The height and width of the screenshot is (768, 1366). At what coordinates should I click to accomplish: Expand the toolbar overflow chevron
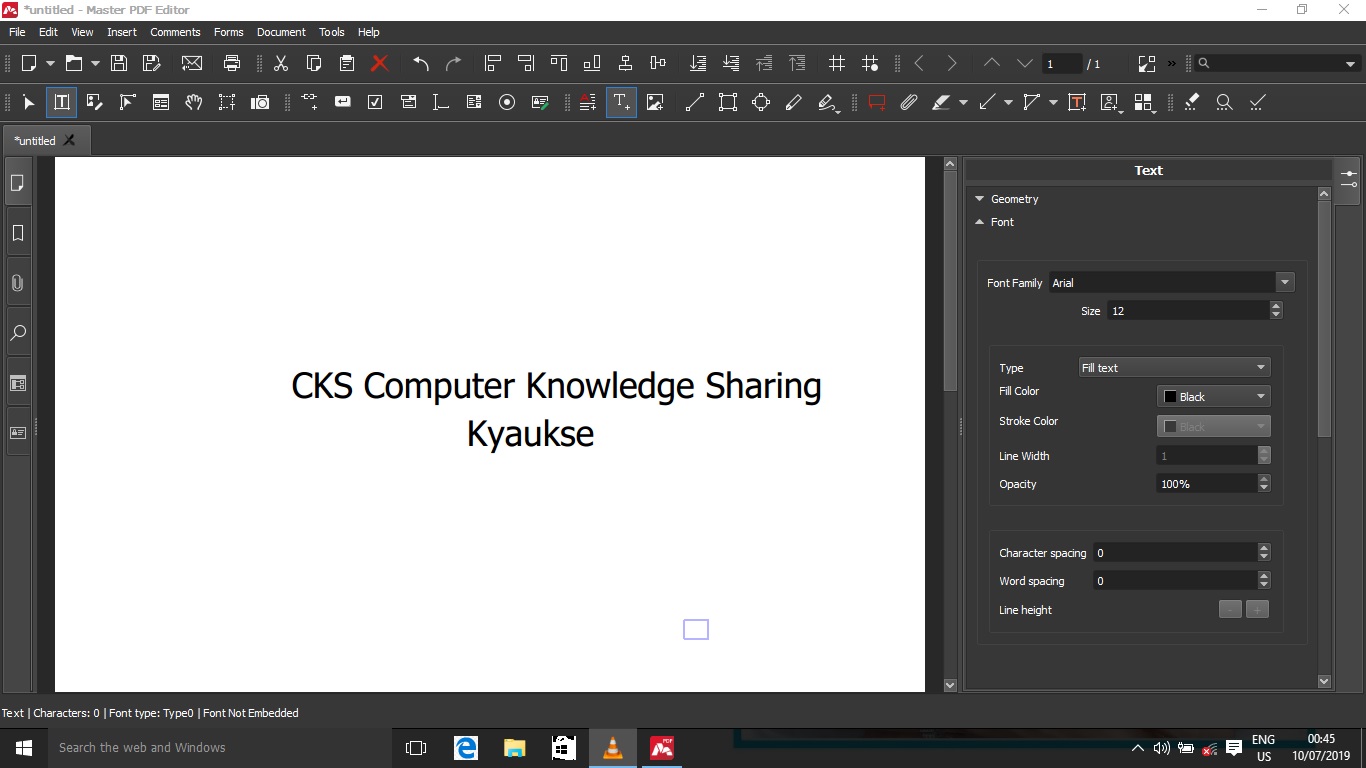pos(1172,63)
